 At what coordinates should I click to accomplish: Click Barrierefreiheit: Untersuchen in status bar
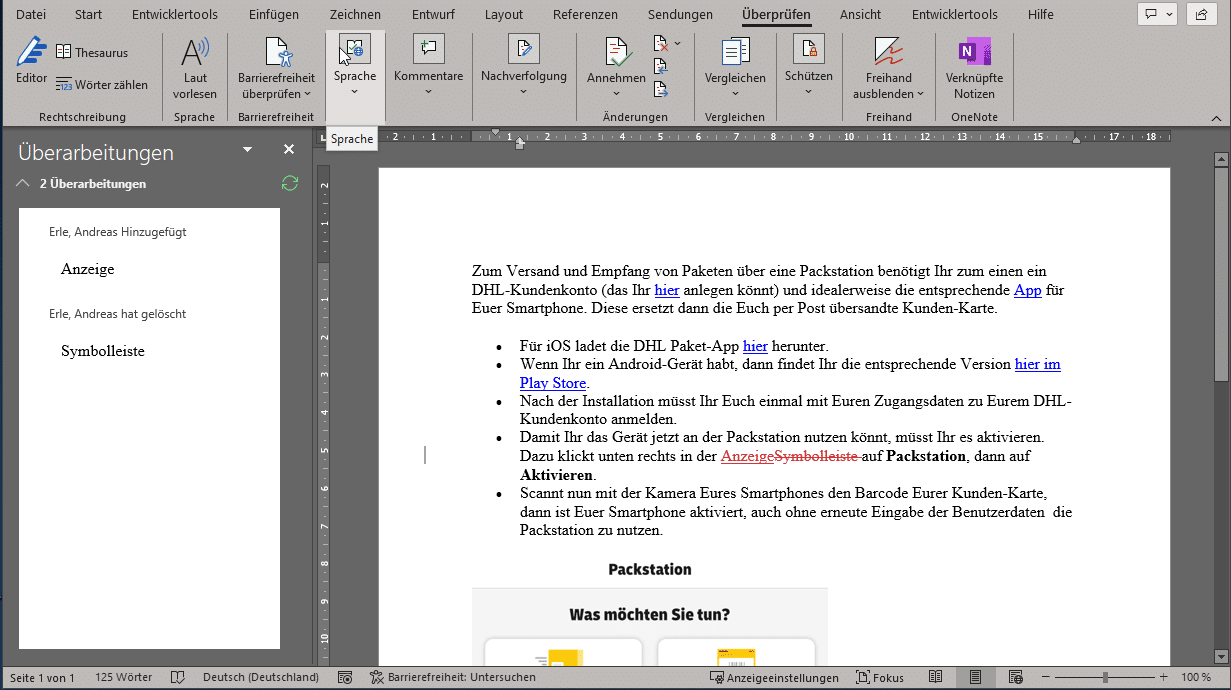pyautogui.click(x=452, y=677)
